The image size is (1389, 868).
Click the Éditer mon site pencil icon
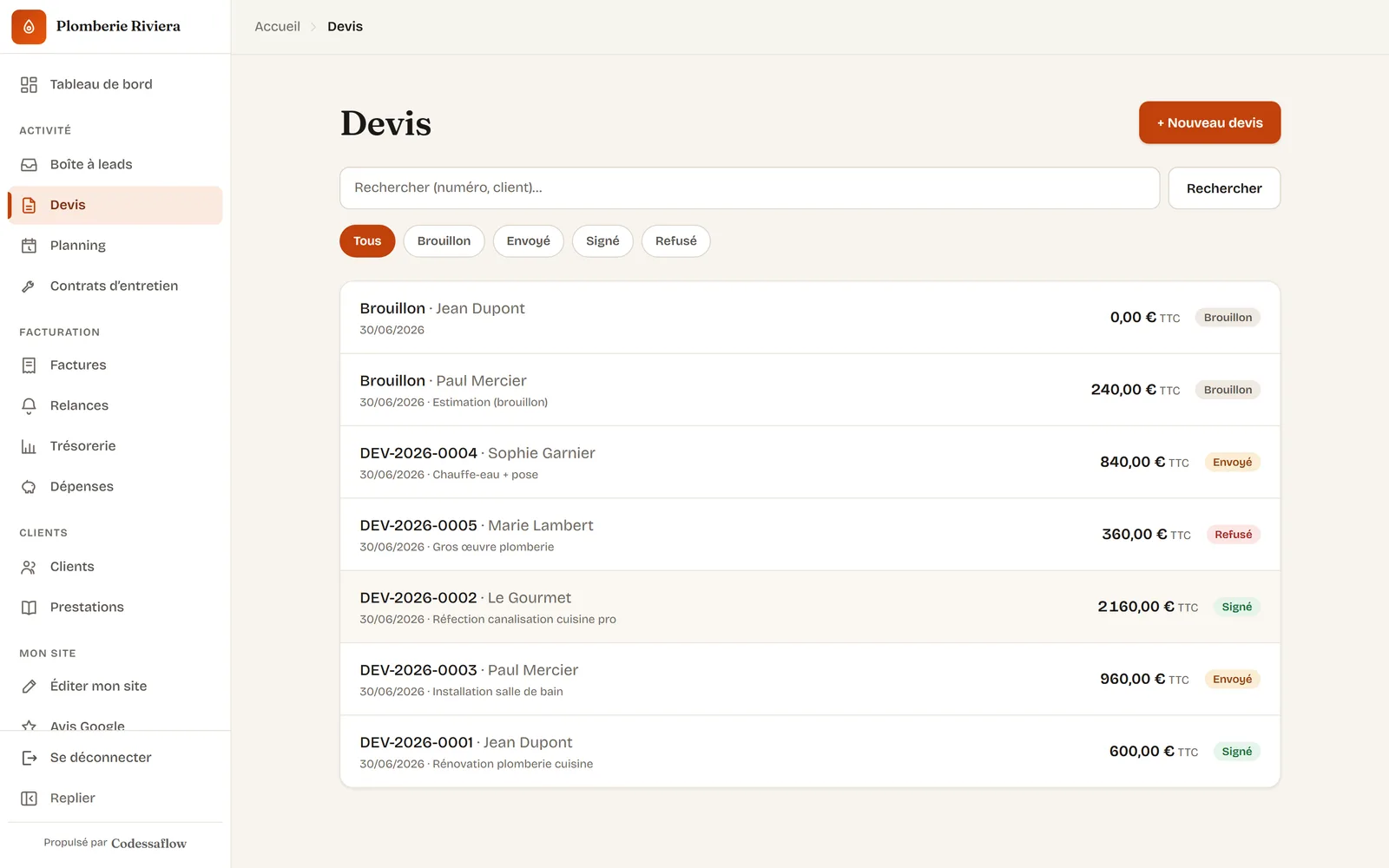(29, 687)
